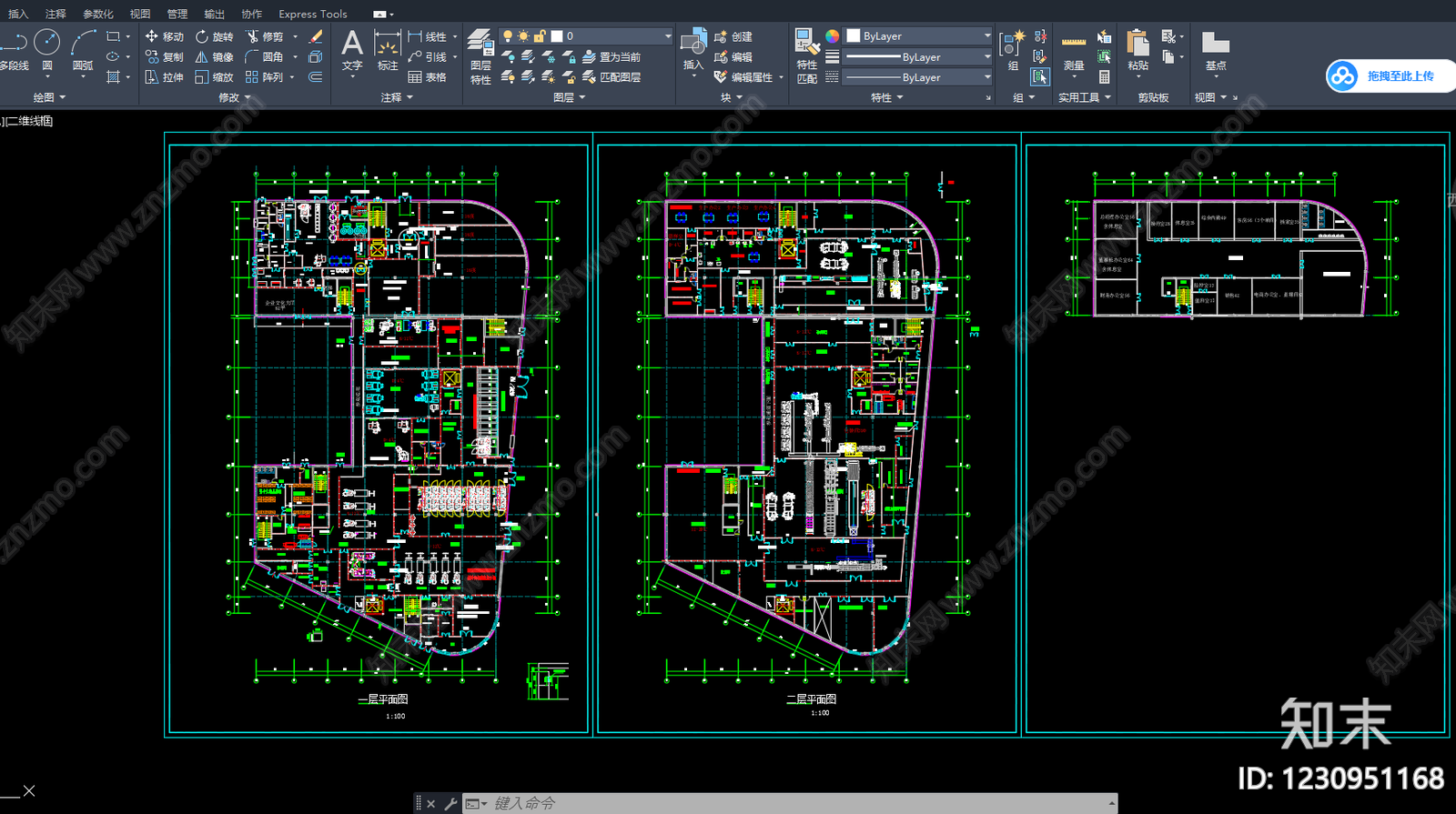Expand the Annotation (注释) panel
1456x814 pixels.
tap(397, 97)
